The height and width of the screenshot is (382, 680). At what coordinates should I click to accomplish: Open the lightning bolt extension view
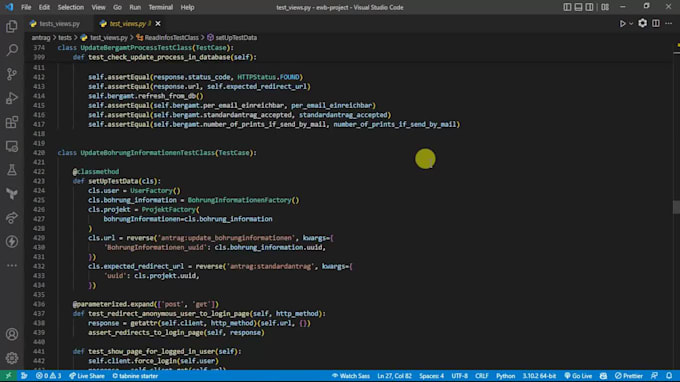12,242
